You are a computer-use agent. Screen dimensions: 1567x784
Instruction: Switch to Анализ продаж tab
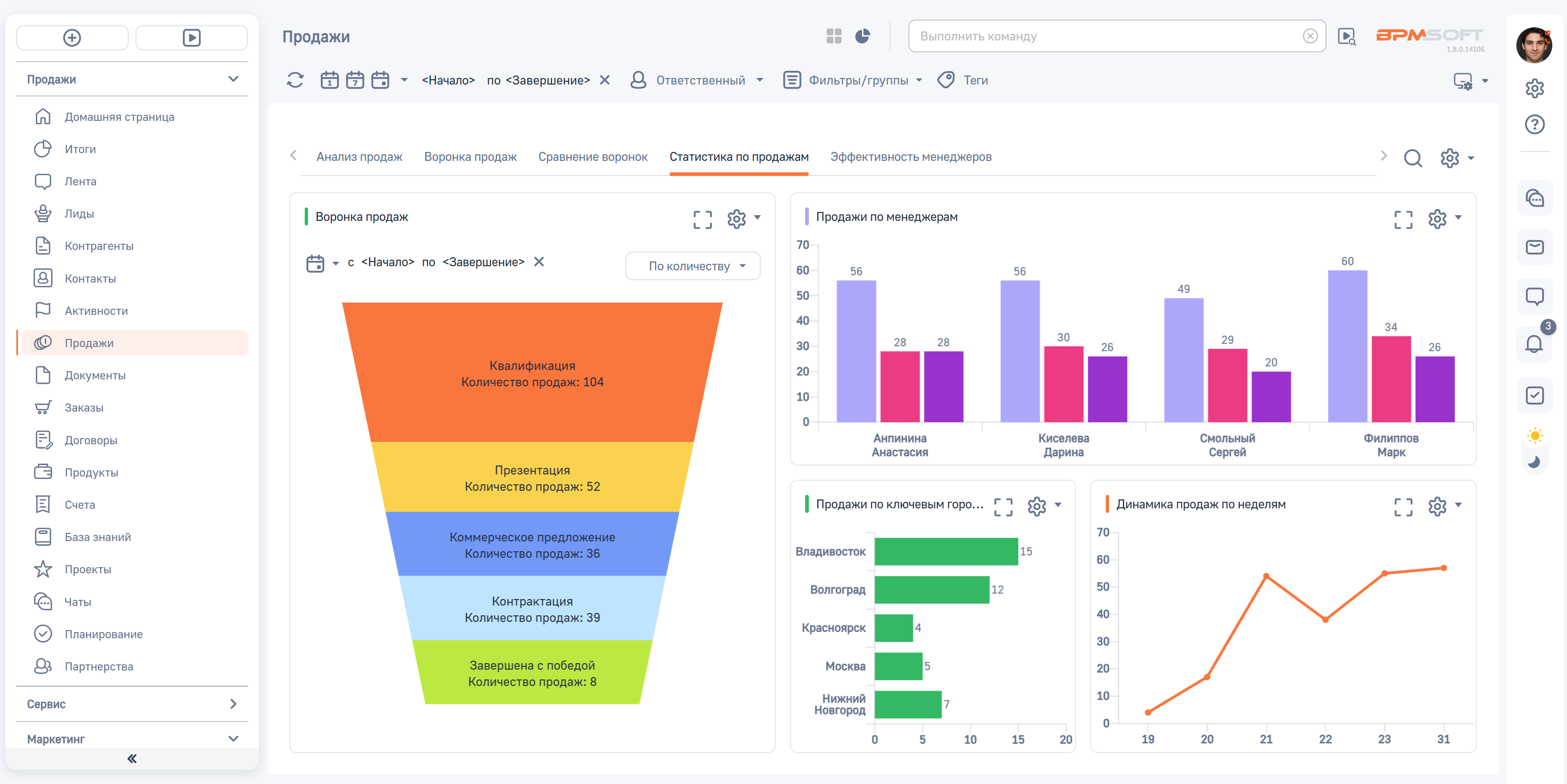coord(359,157)
